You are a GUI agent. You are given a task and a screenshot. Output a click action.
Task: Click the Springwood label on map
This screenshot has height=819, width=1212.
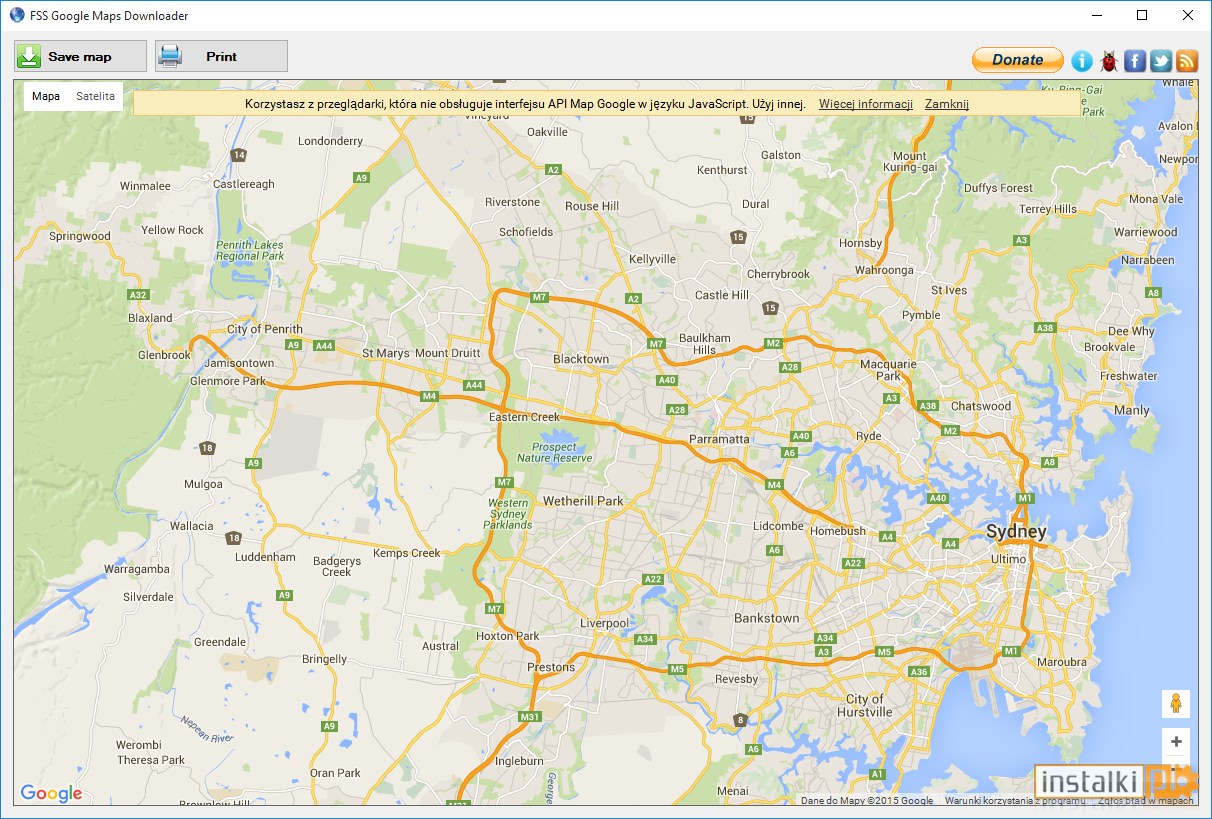[80, 237]
